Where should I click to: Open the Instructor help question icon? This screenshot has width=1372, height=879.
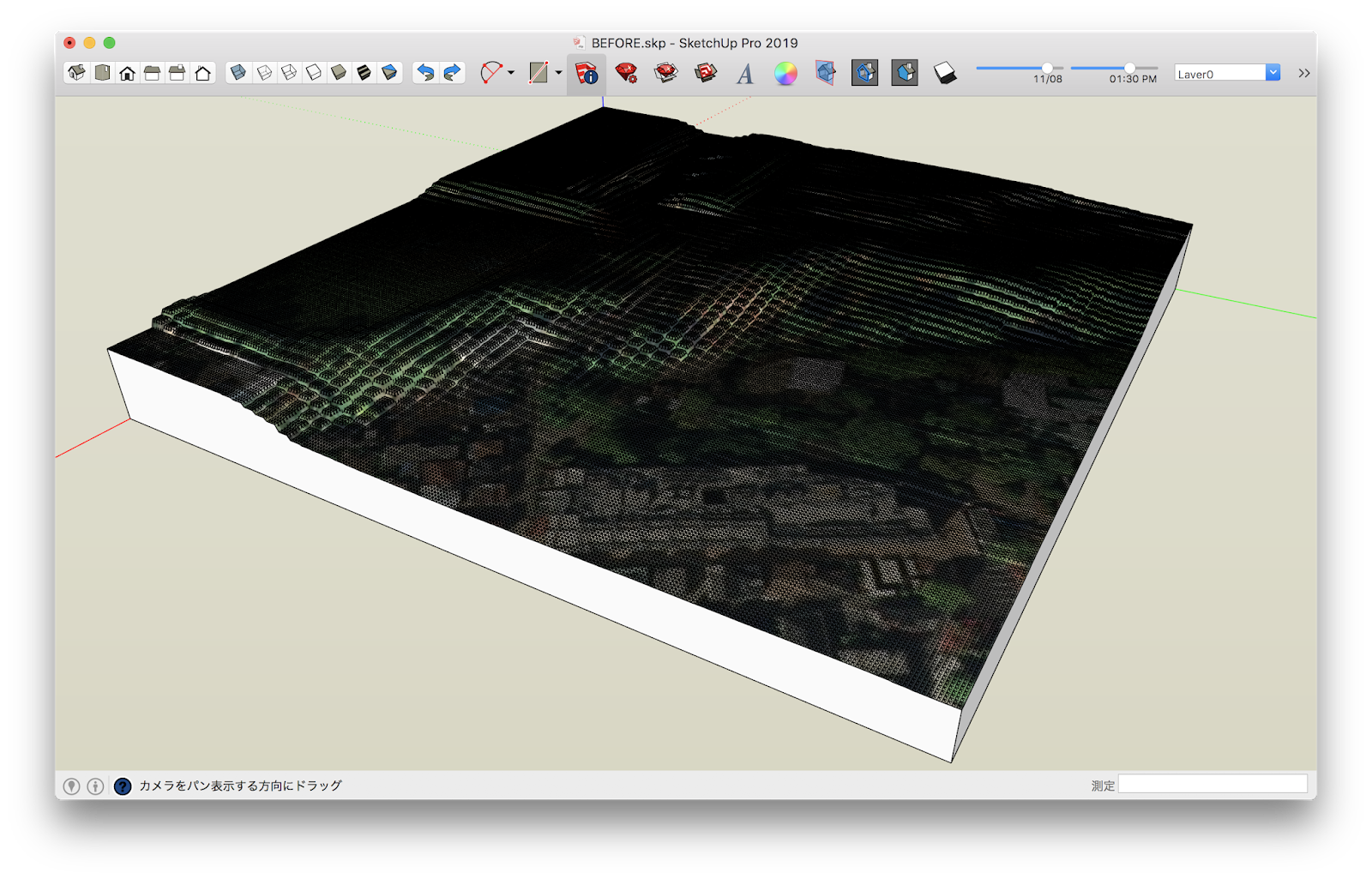tap(123, 786)
